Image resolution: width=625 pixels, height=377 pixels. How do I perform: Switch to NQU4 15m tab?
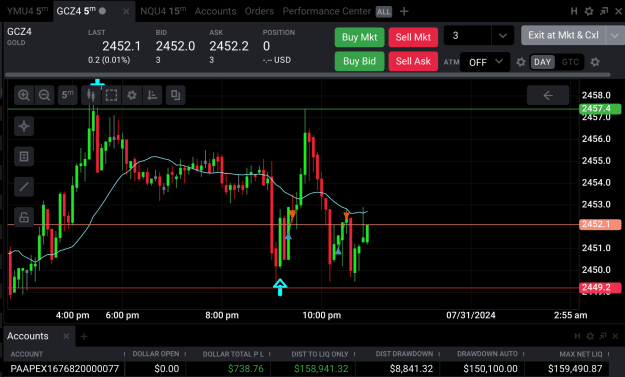tap(163, 11)
